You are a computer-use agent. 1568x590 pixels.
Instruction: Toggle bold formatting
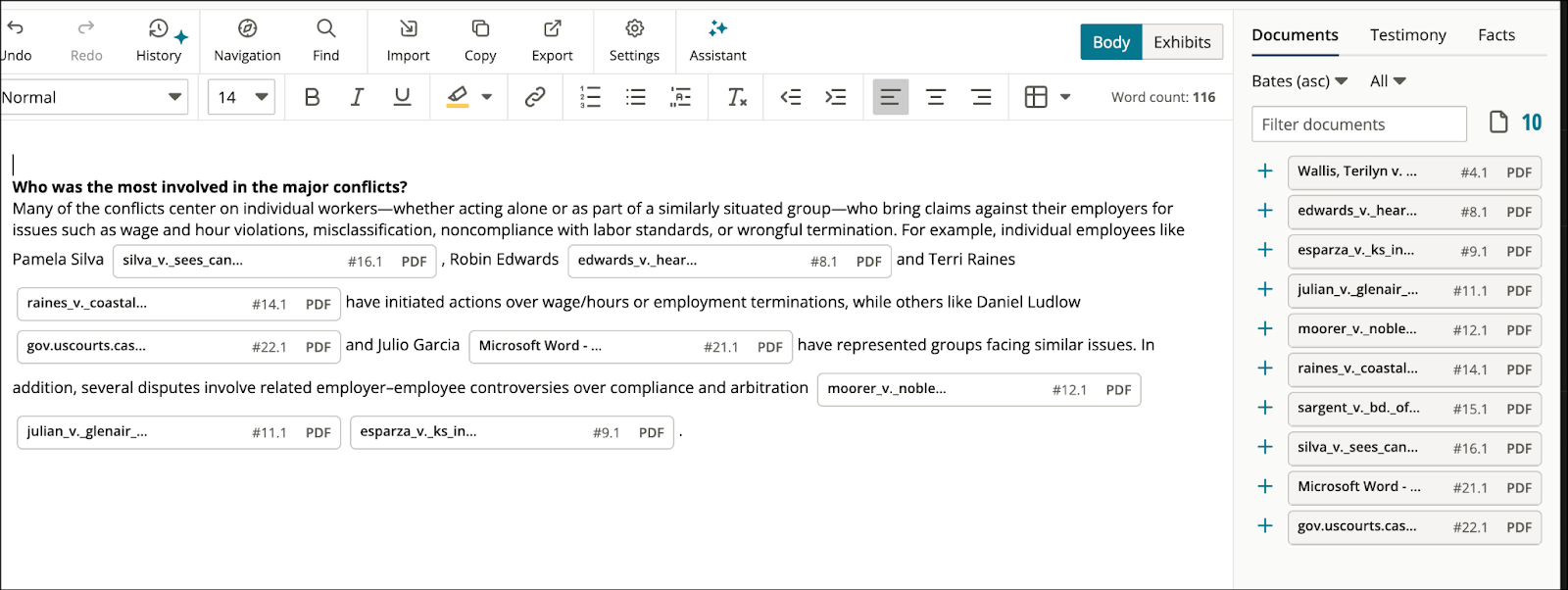click(x=312, y=97)
